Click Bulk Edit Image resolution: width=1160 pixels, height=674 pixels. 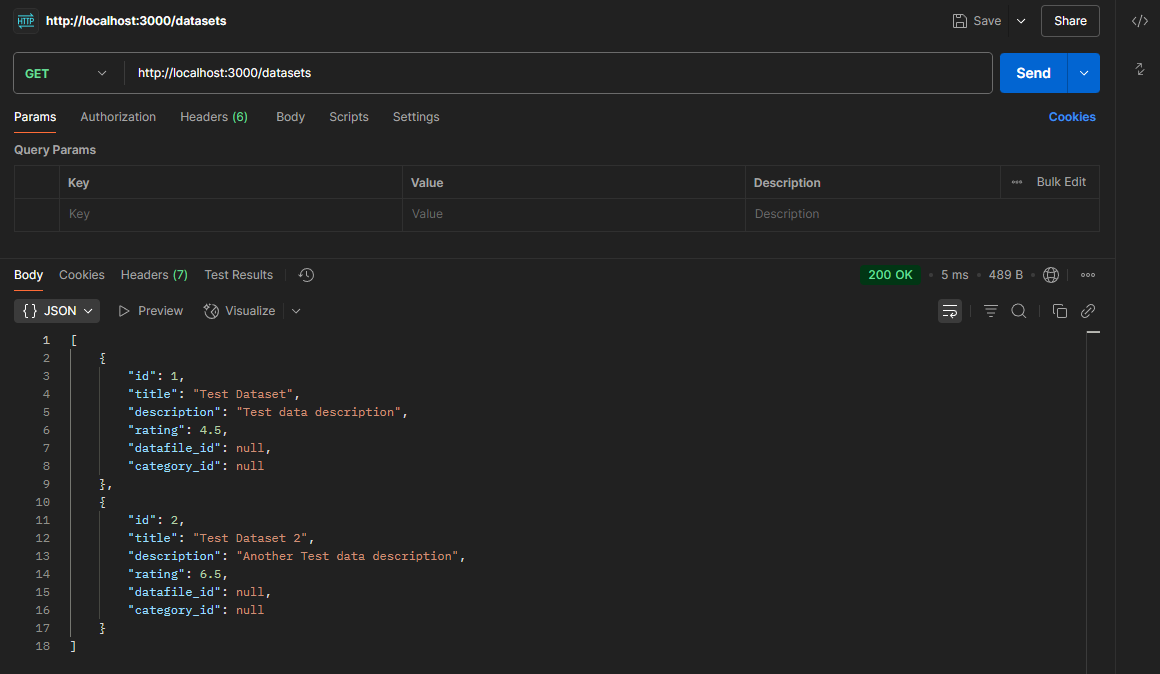point(1061,182)
